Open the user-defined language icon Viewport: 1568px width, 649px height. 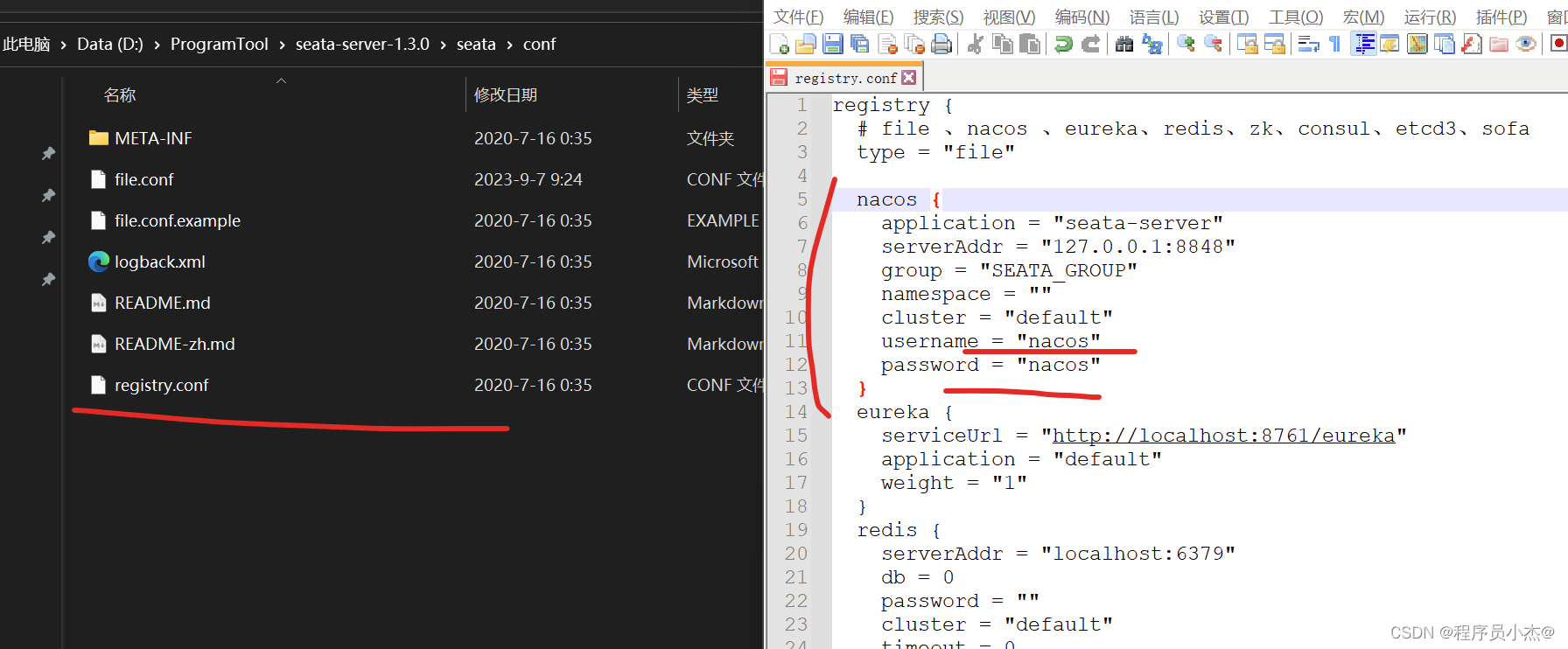(x=1389, y=44)
